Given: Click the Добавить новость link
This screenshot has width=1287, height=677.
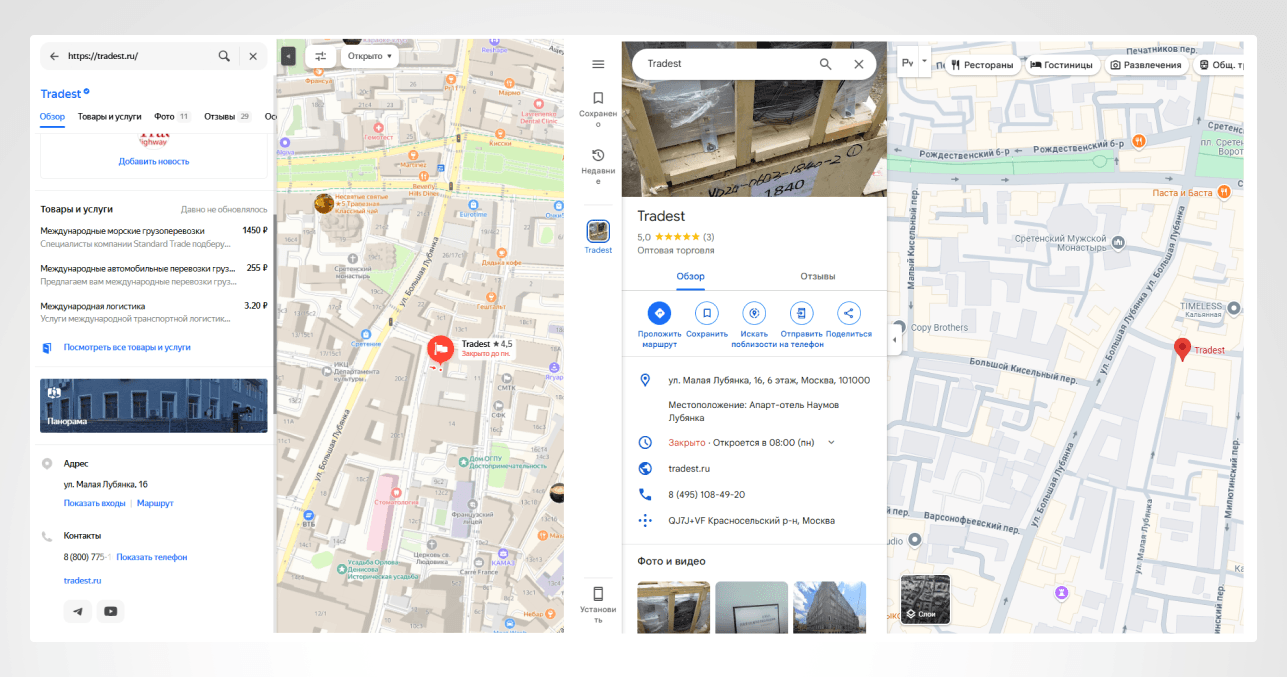Looking at the screenshot, I should tap(154, 161).
